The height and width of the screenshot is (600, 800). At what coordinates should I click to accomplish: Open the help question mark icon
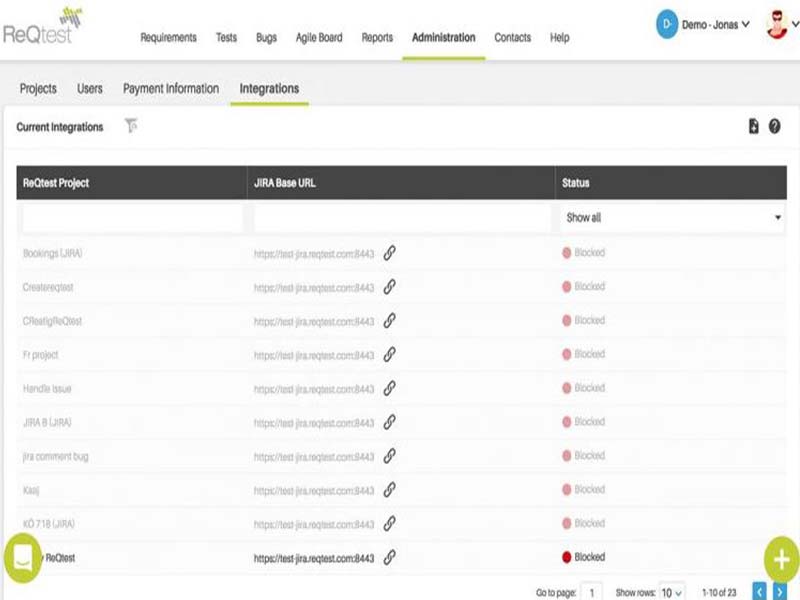[x=774, y=126]
